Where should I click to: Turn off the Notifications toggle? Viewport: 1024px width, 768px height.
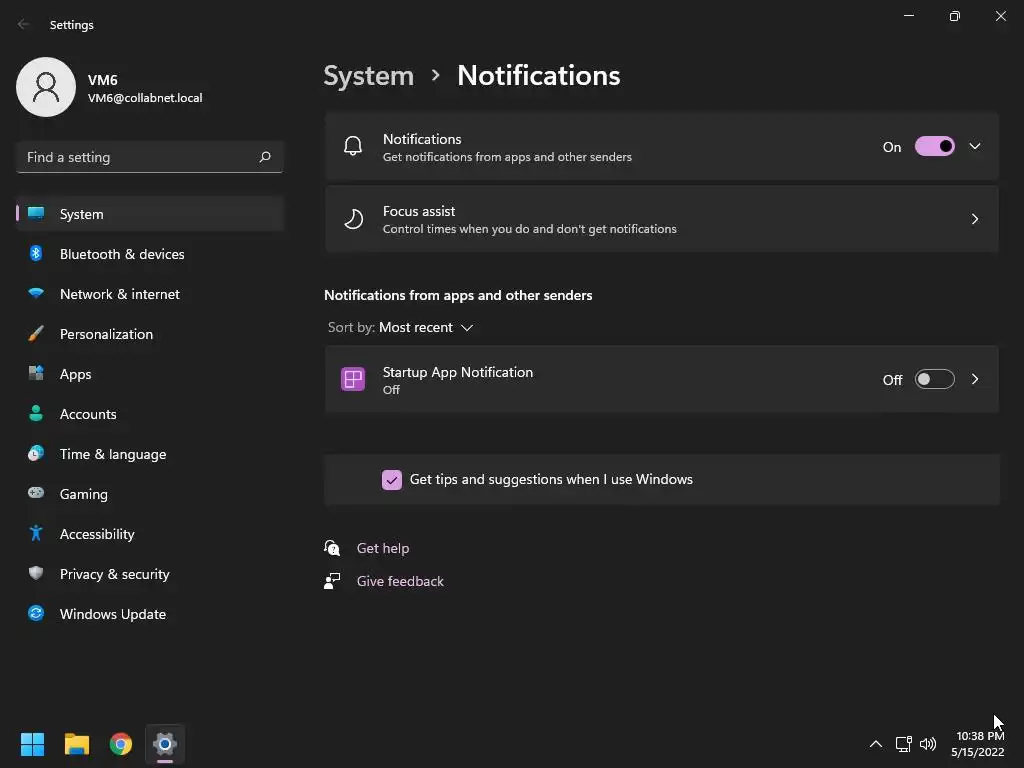(935, 147)
